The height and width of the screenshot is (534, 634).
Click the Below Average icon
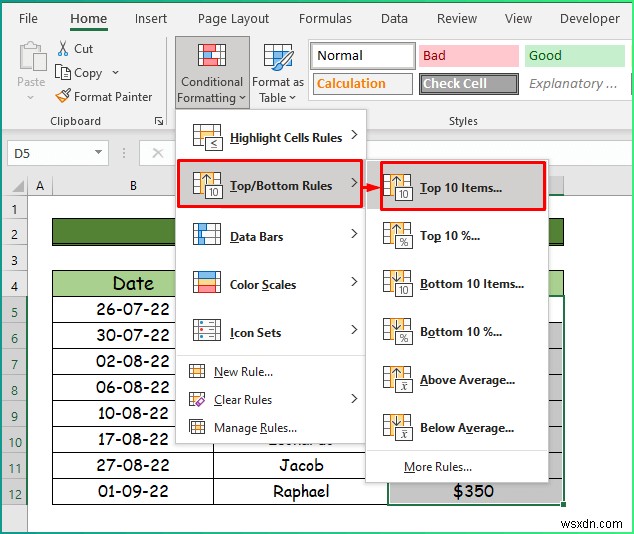tap(398, 427)
